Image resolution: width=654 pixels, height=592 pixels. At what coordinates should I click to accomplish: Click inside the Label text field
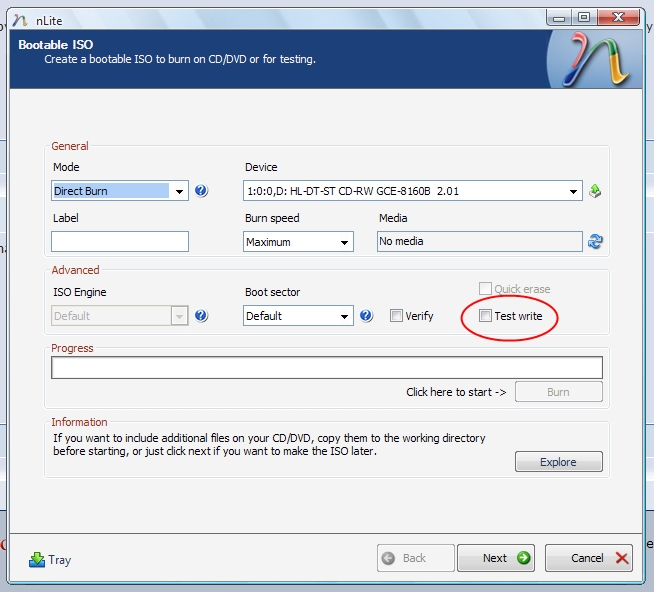120,242
